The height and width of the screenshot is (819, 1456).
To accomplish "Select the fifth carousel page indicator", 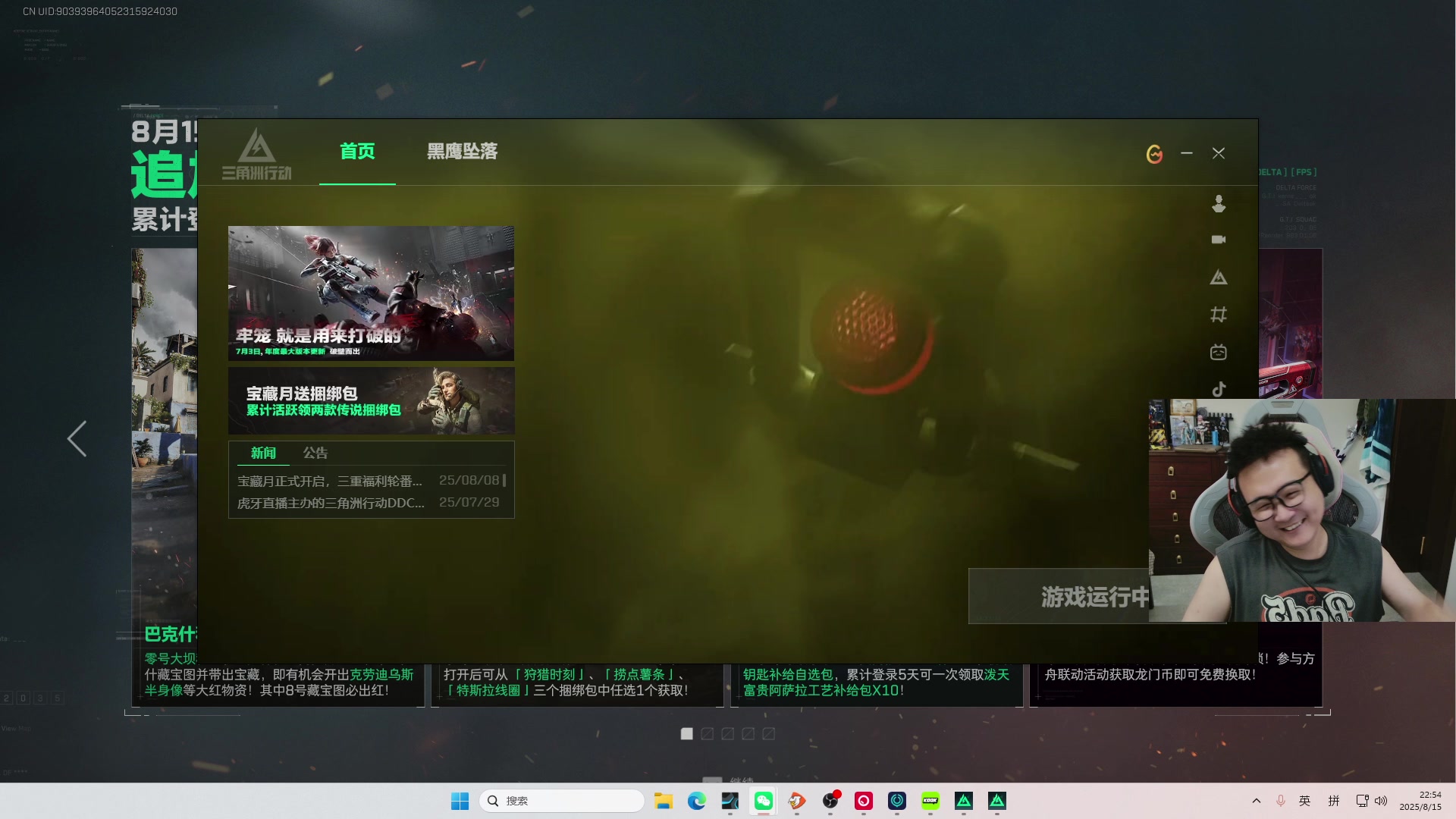I will (768, 733).
